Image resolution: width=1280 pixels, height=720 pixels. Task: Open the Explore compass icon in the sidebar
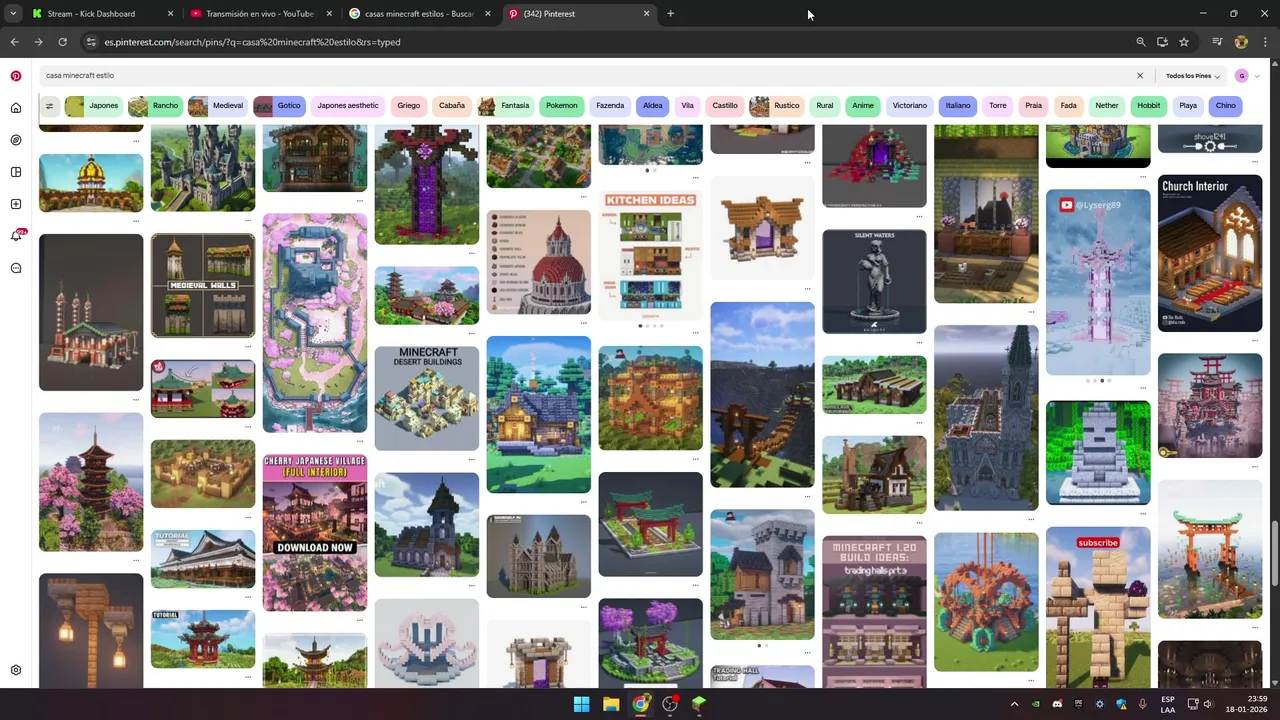[x=16, y=140]
